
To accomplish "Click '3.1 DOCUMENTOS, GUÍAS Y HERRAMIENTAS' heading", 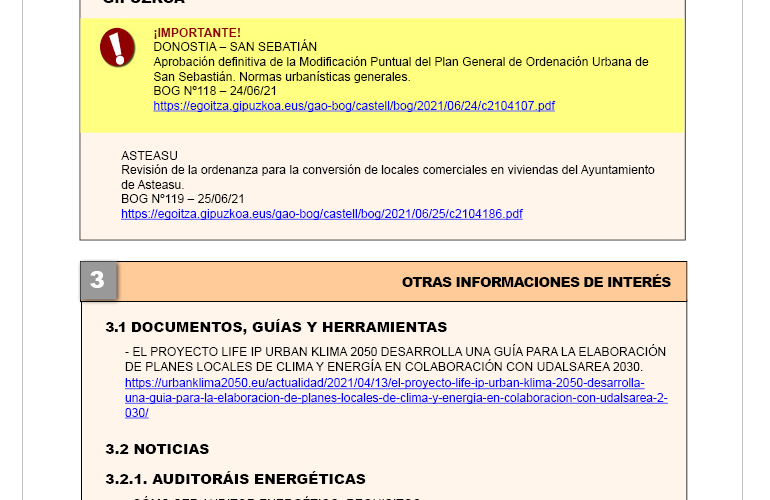I will 276,327.
